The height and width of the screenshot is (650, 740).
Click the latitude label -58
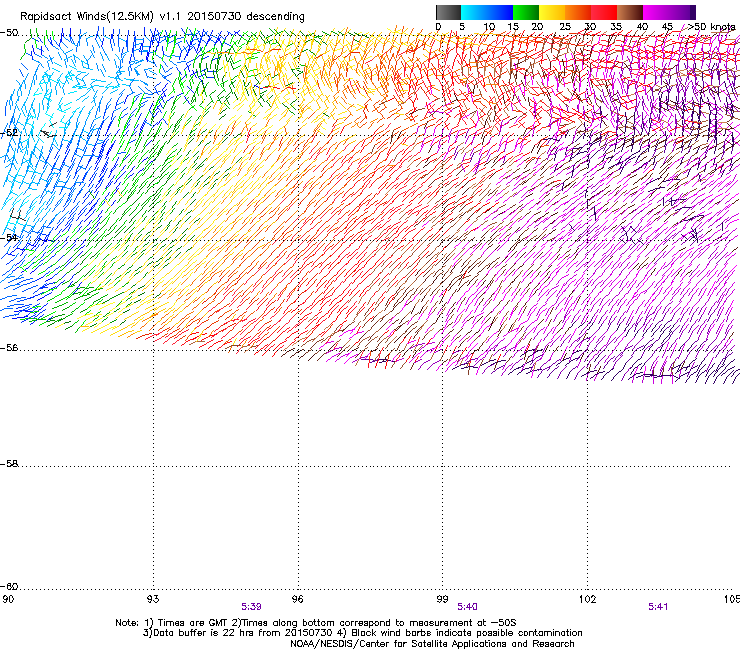point(9,464)
